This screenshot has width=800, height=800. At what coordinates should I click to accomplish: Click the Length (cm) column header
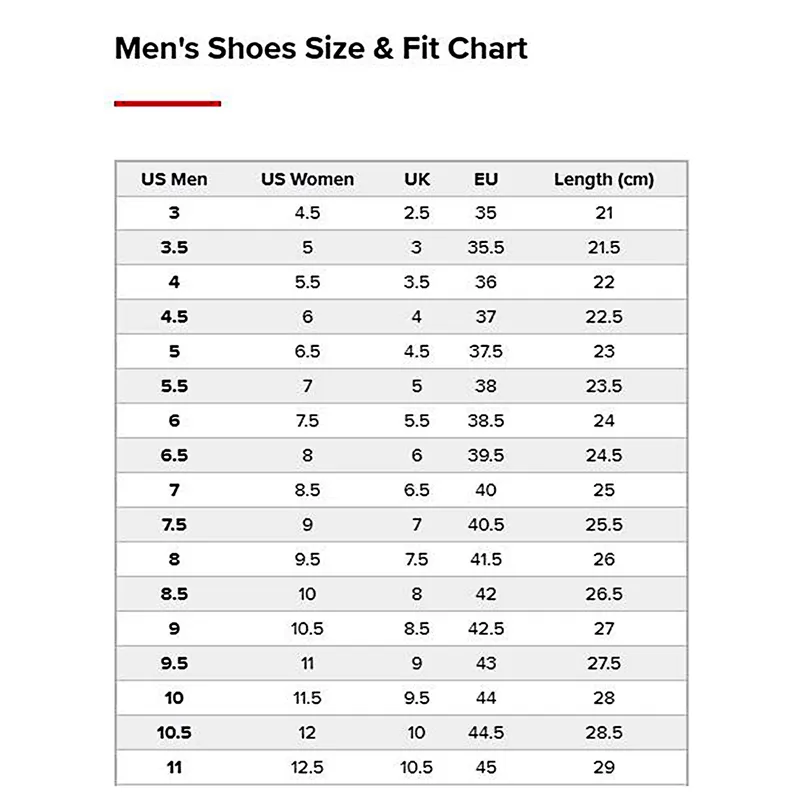click(604, 180)
